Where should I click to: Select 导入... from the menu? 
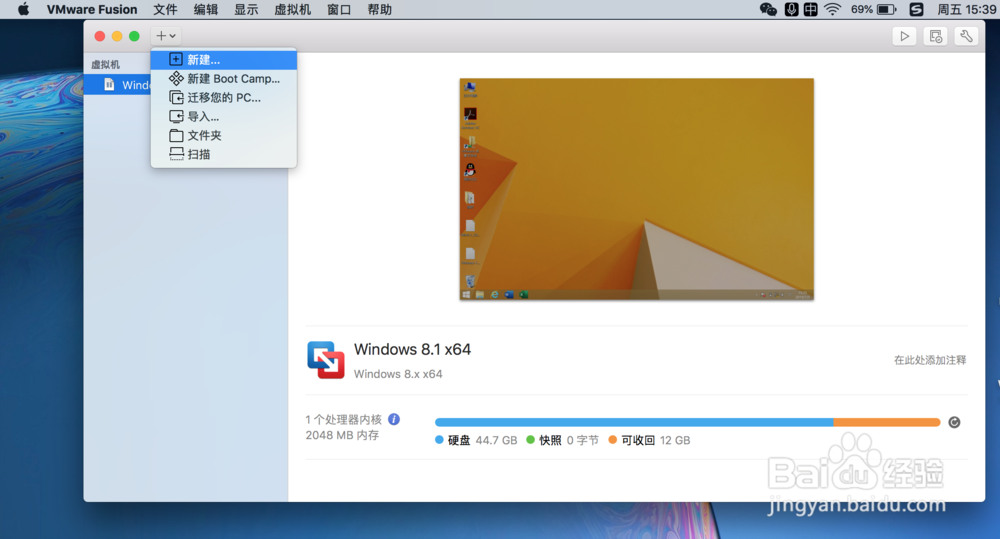pos(224,116)
